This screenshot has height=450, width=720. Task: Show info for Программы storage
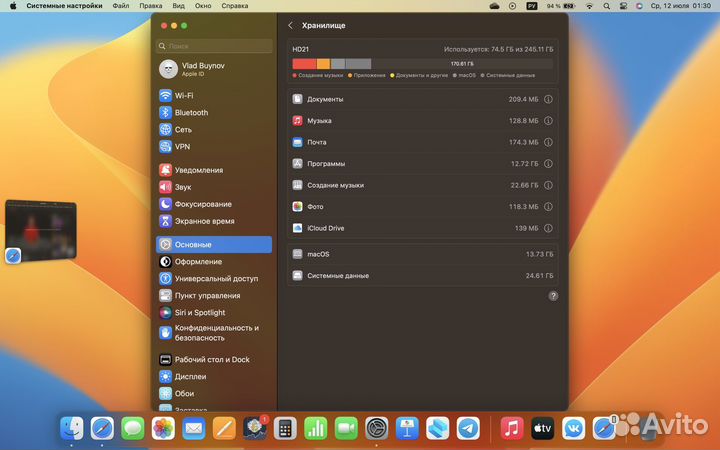coord(548,163)
